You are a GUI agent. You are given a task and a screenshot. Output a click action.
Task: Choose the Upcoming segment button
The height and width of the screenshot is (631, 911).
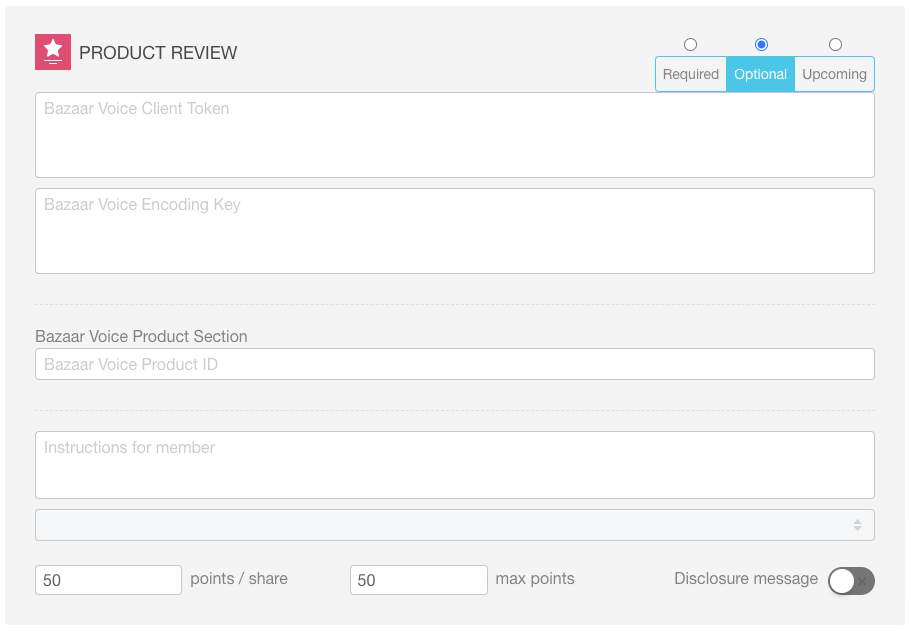[x=834, y=74]
